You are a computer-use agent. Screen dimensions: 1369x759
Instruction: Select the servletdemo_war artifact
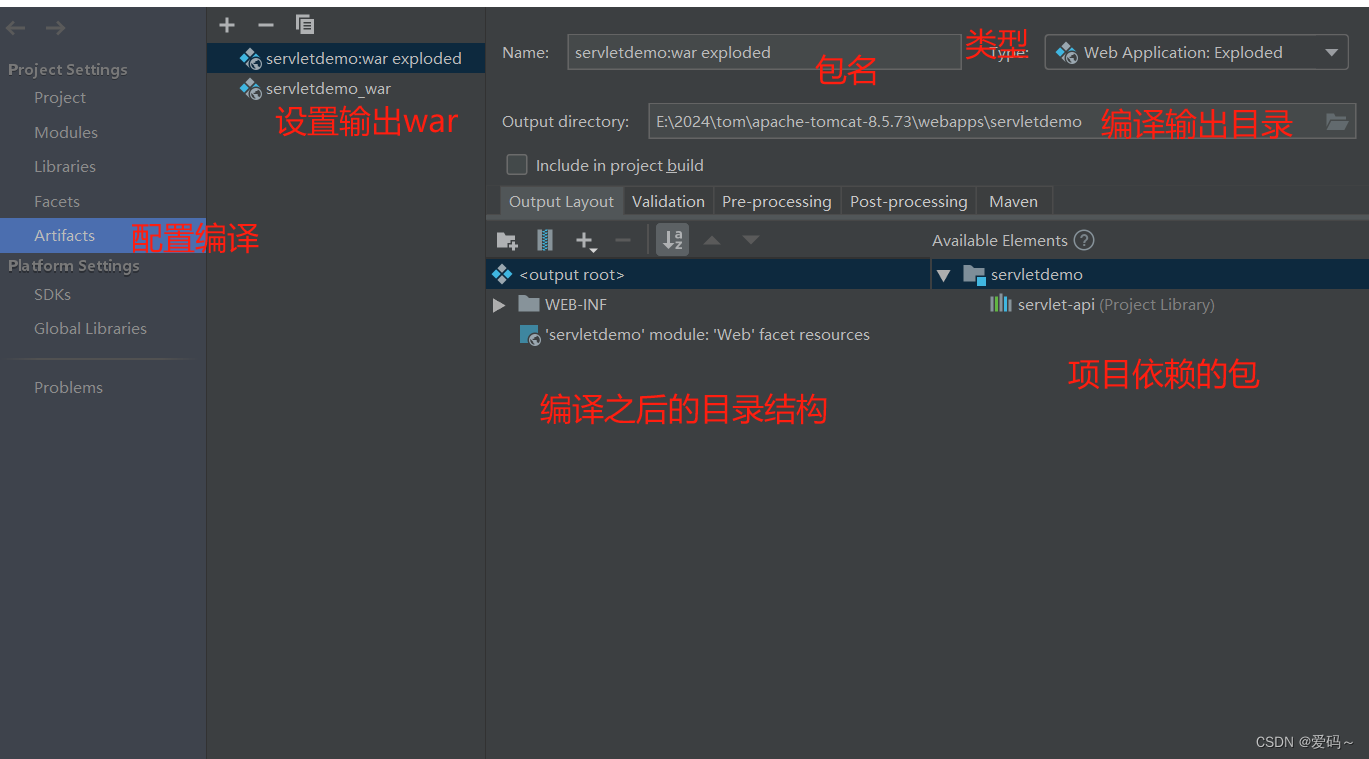pos(346,89)
